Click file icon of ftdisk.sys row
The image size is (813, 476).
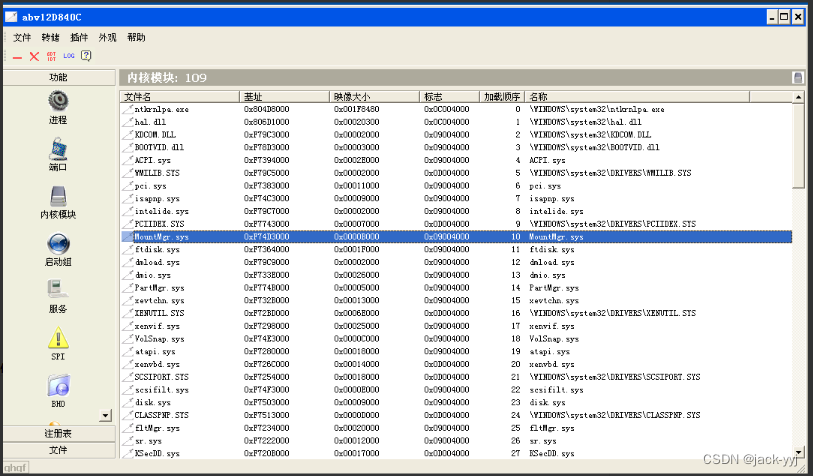coord(128,249)
